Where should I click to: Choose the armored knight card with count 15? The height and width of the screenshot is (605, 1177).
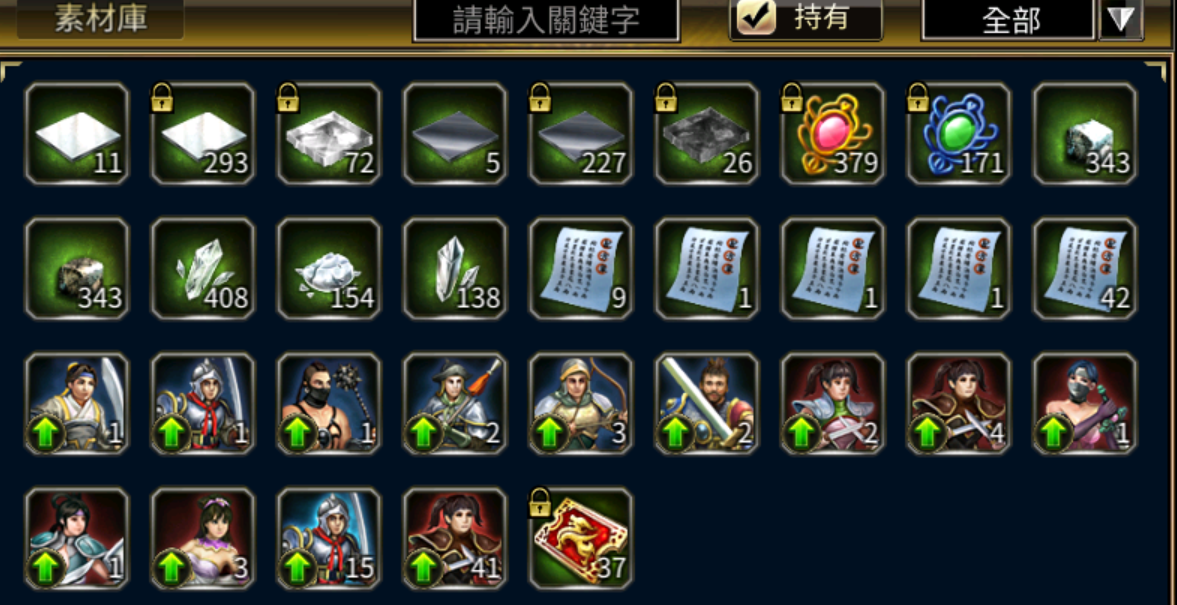click(x=329, y=538)
